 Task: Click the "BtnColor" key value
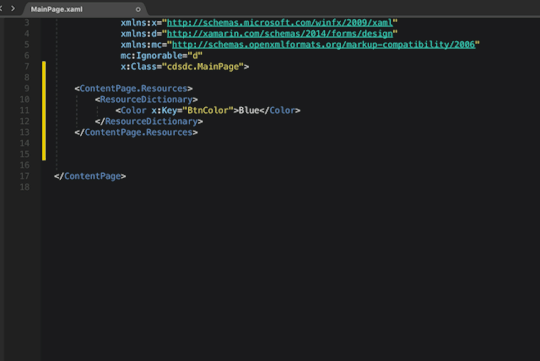coord(208,111)
